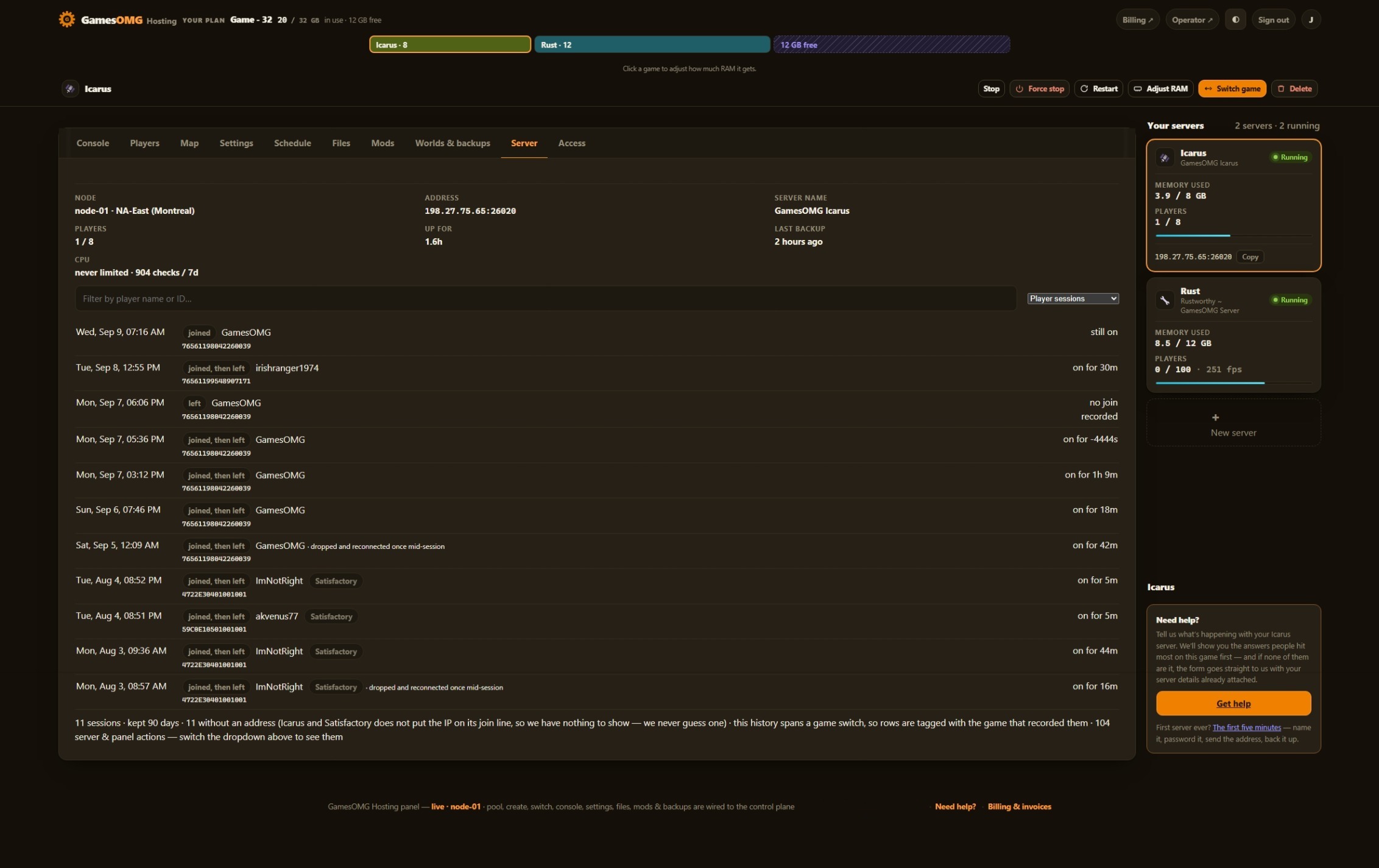This screenshot has height=868, width=1379.
Task: Go to the Settings tab
Action: pos(236,143)
